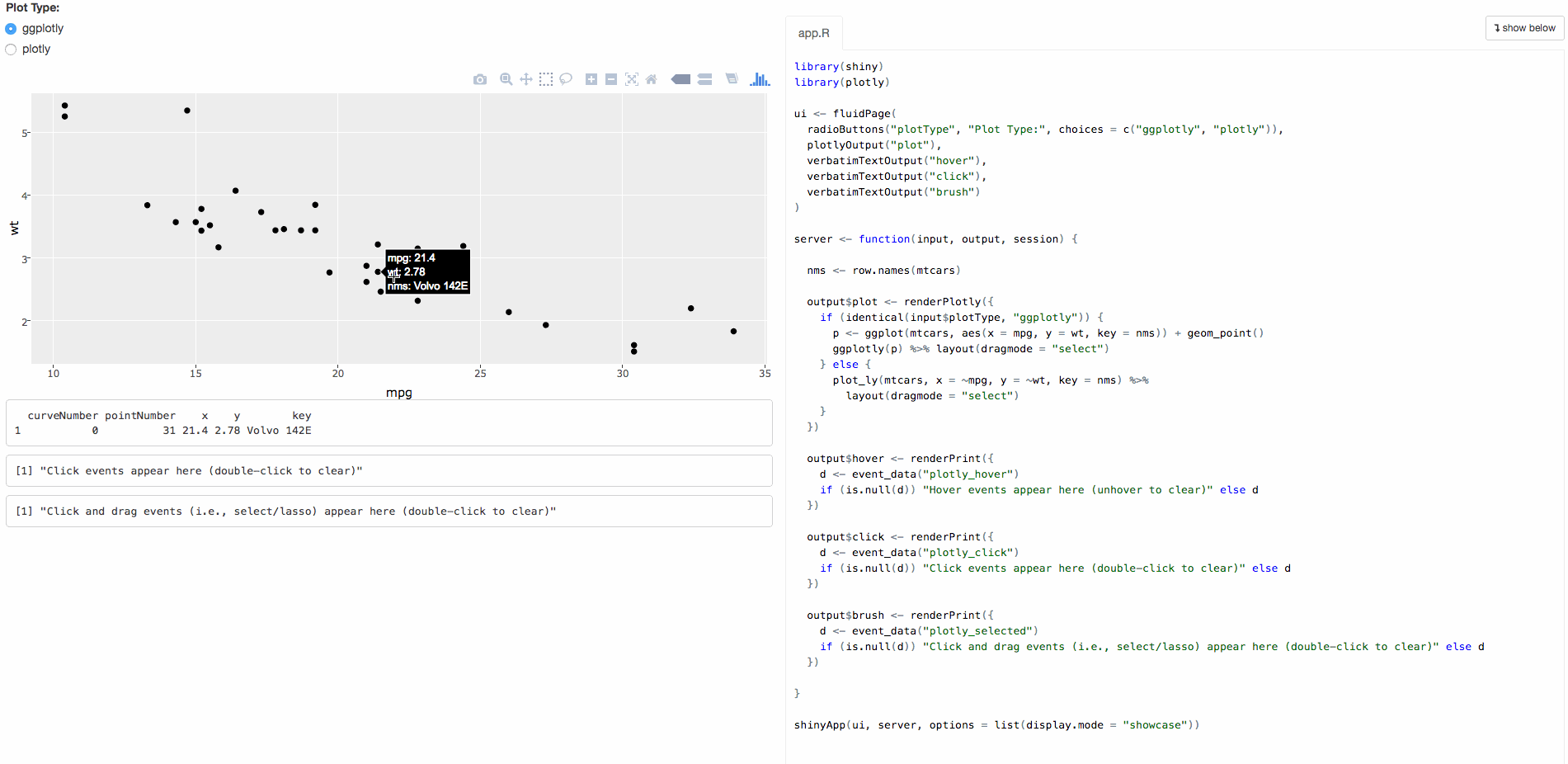Click the show below button
Viewport: 1568px width, 764px height.
1525,28
